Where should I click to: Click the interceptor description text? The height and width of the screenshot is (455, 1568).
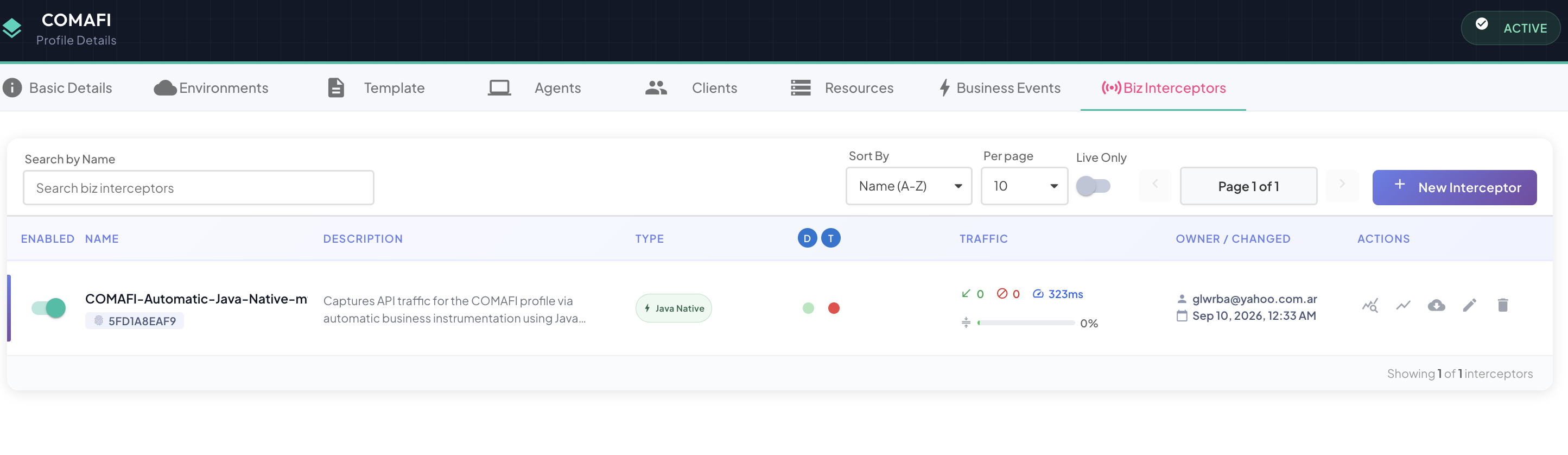[454, 309]
